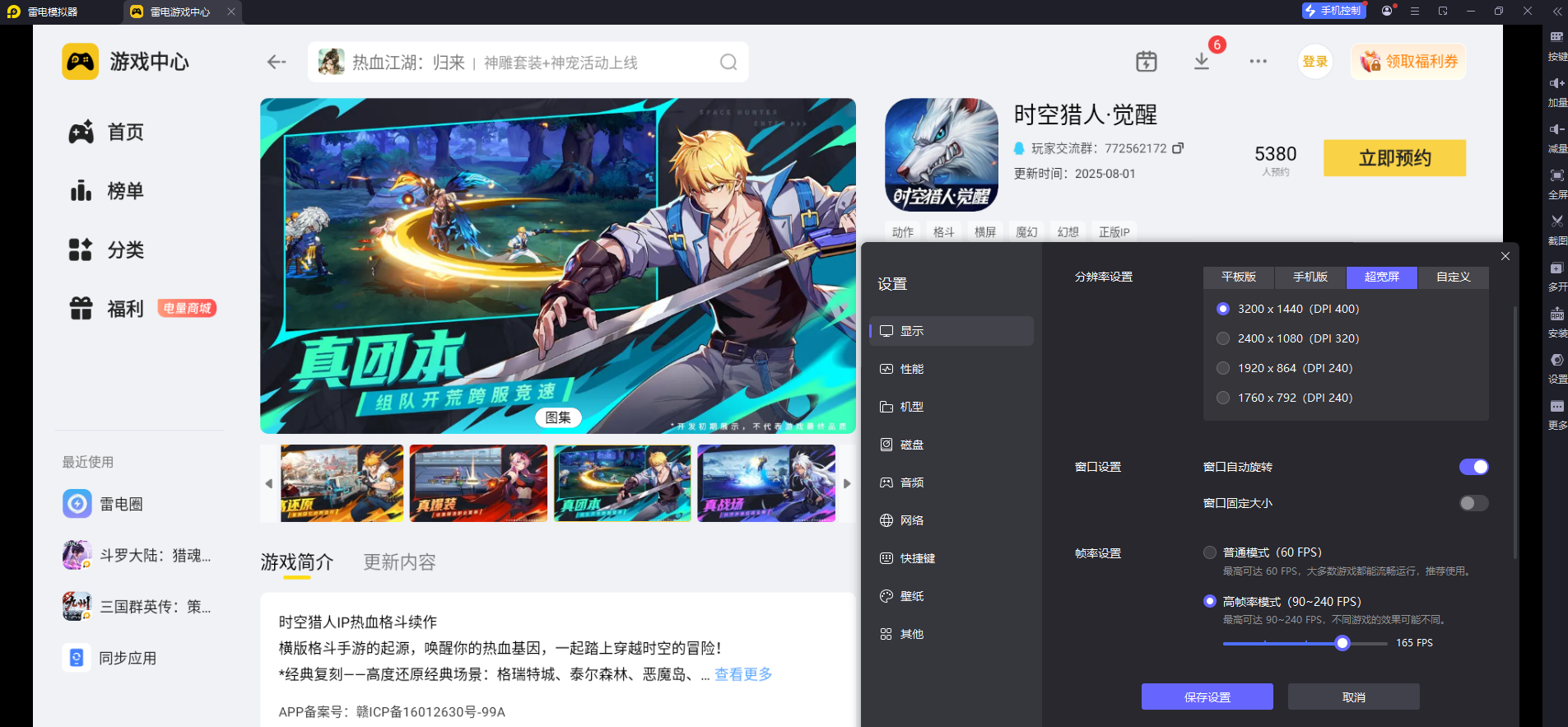The height and width of the screenshot is (727, 1568).
Task: Open 设置 from the right side toolbar
Action: pyautogui.click(x=1556, y=360)
